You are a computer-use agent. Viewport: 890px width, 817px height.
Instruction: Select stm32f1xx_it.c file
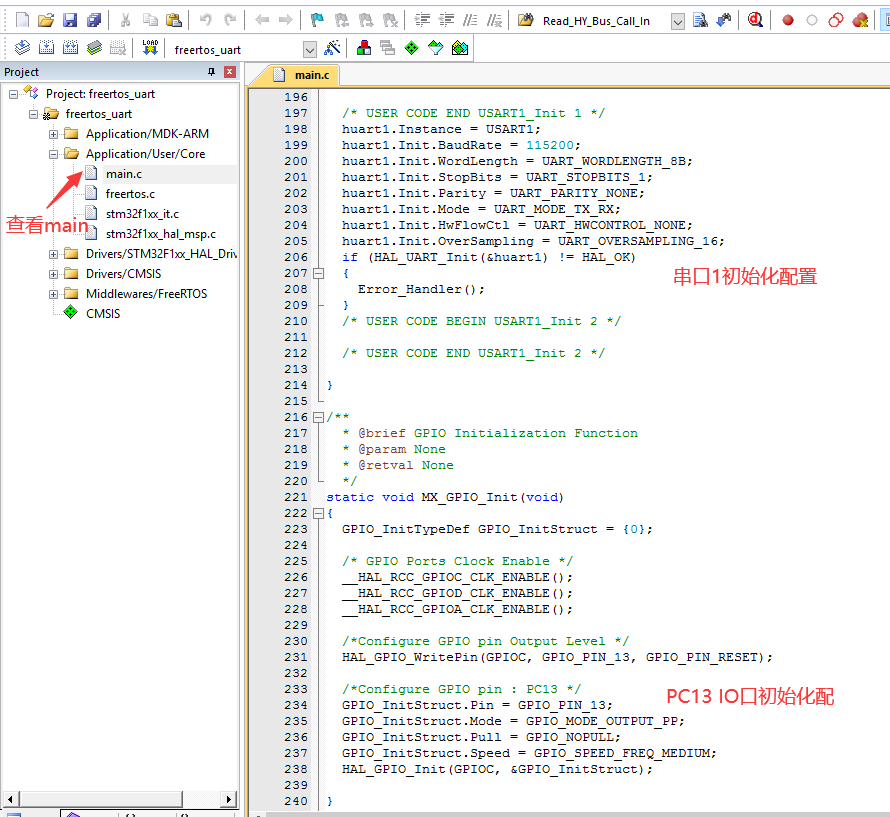click(142, 214)
